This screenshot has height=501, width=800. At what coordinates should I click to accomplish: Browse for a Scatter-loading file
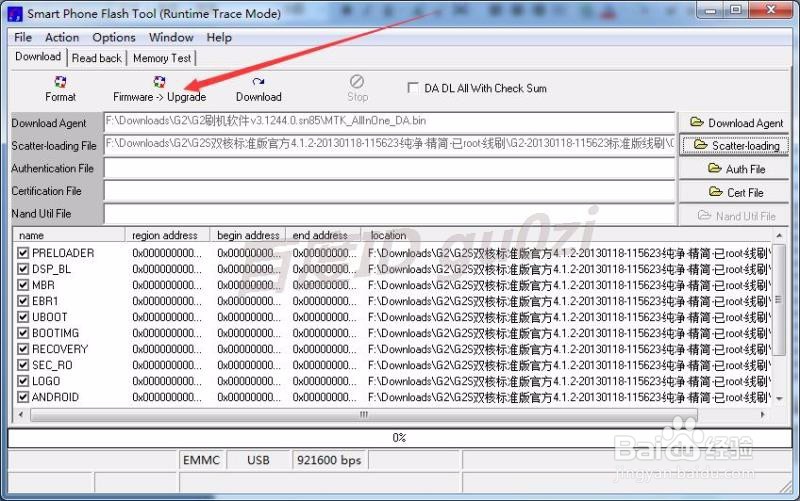734,145
